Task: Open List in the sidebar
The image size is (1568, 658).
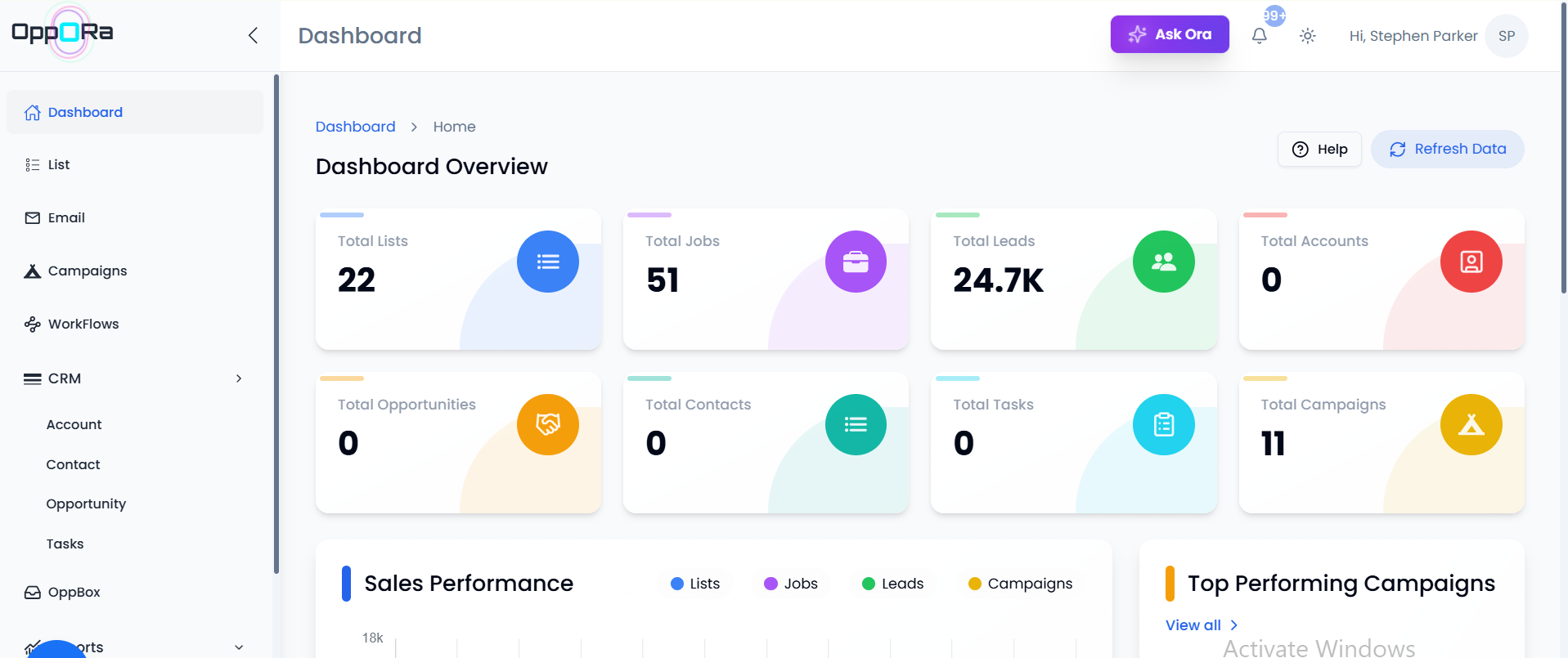Action: pos(135,164)
